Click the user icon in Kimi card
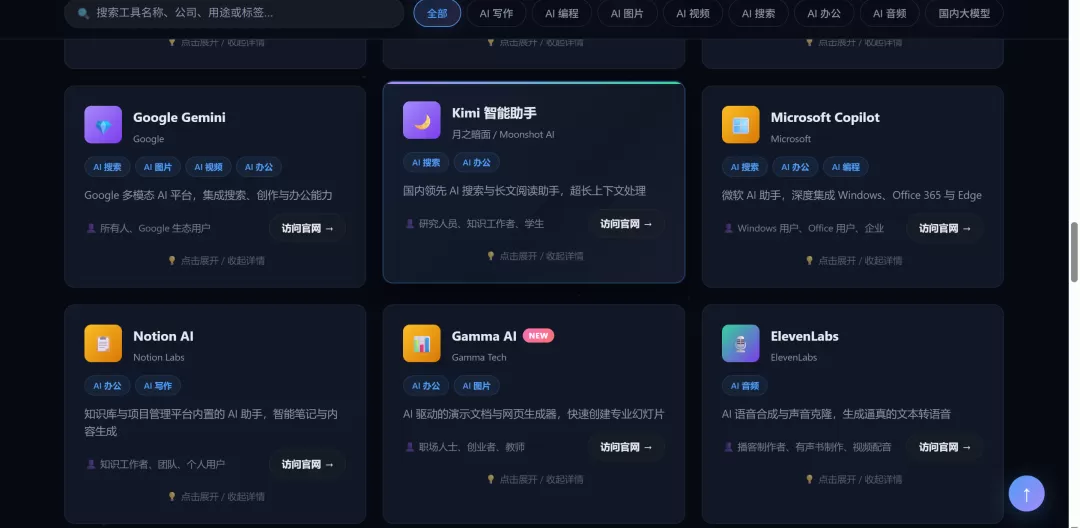Image resolution: width=1080 pixels, height=528 pixels. tap(410, 224)
